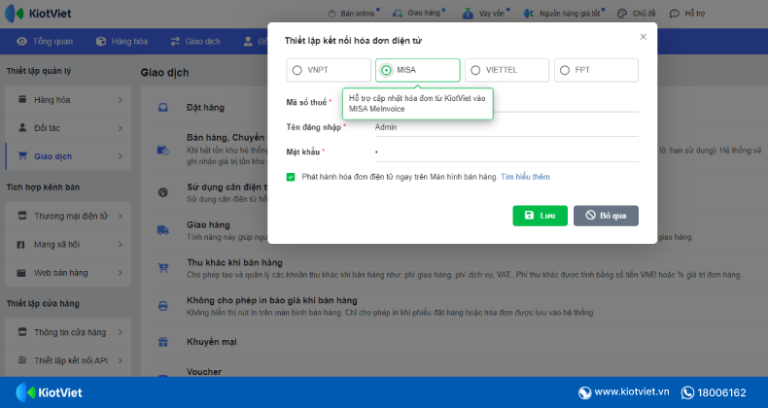Click the Mã số thuế input field
The width and height of the screenshot is (768, 408).
click(x=505, y=102)
